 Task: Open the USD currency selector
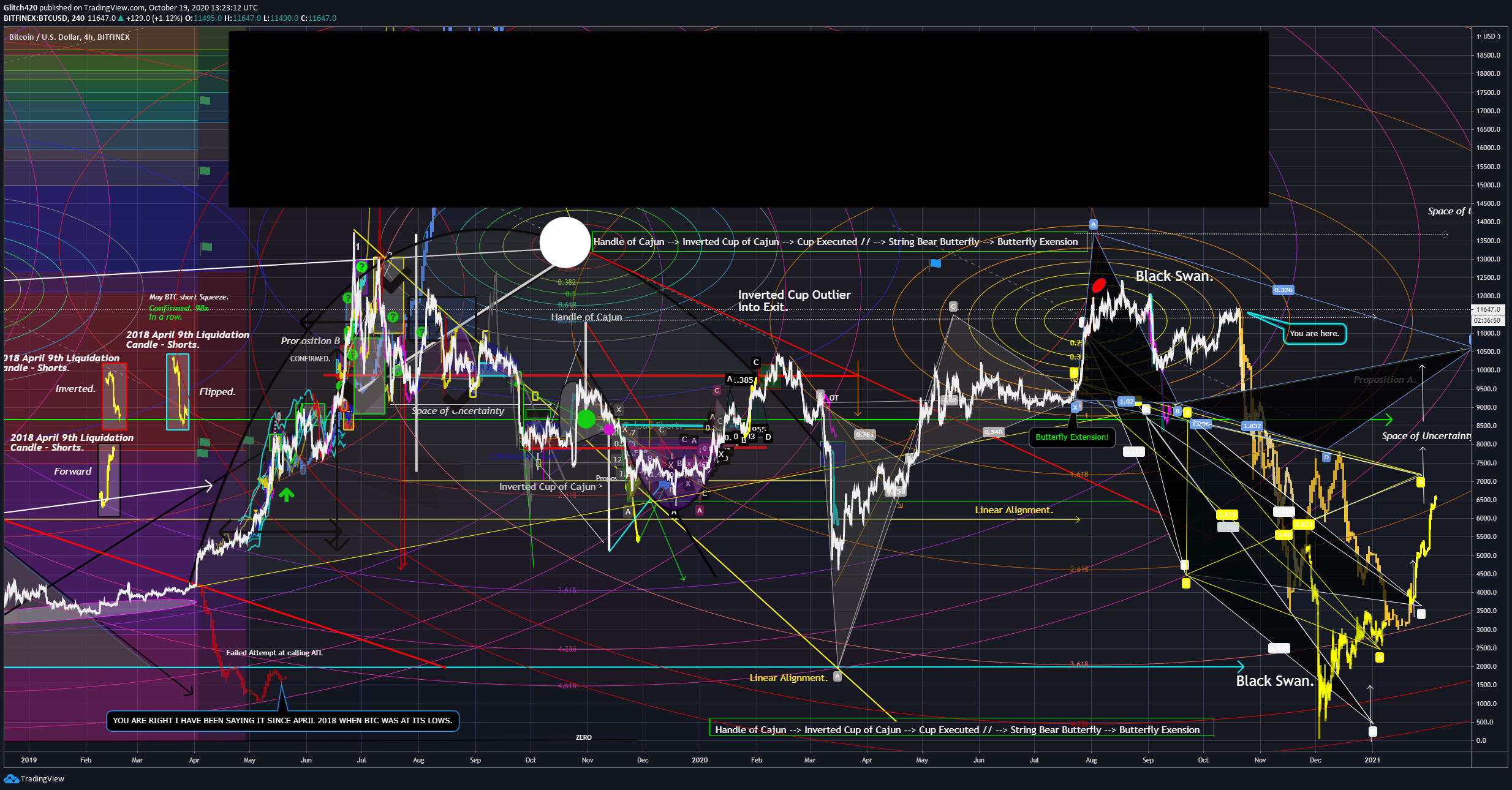point(1489,37)
